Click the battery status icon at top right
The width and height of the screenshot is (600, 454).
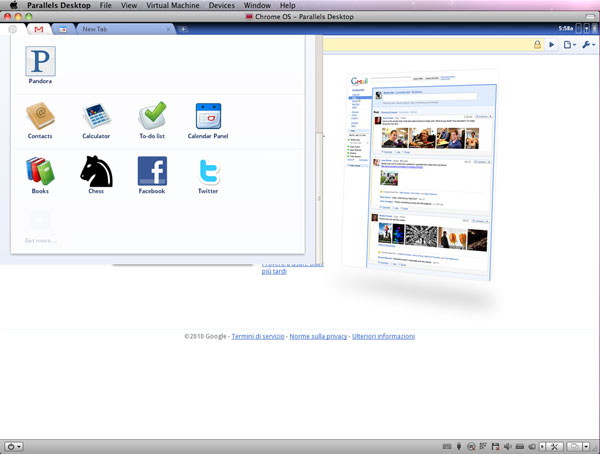pos(594,28)
